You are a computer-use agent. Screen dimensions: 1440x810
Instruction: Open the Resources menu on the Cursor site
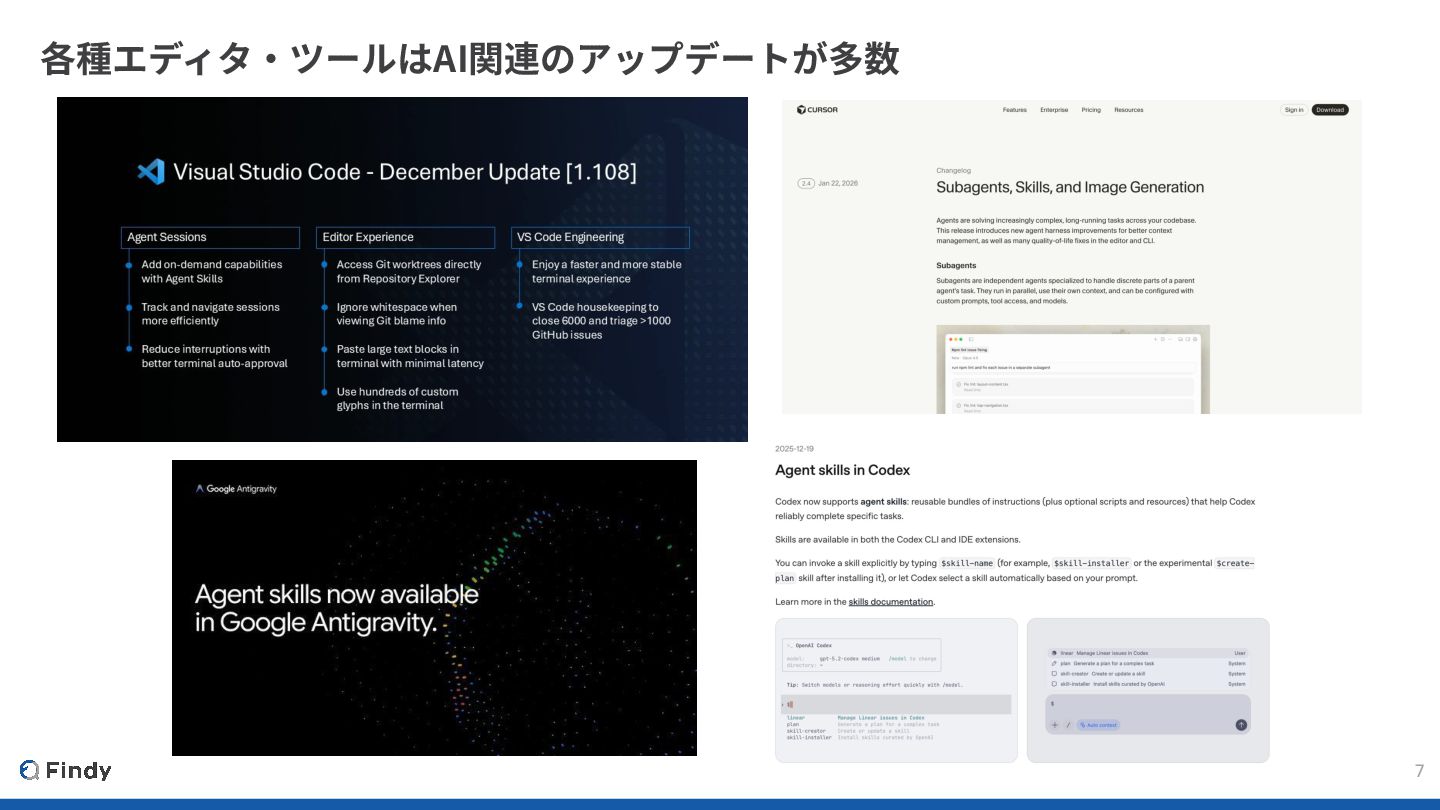point(1128,110)
